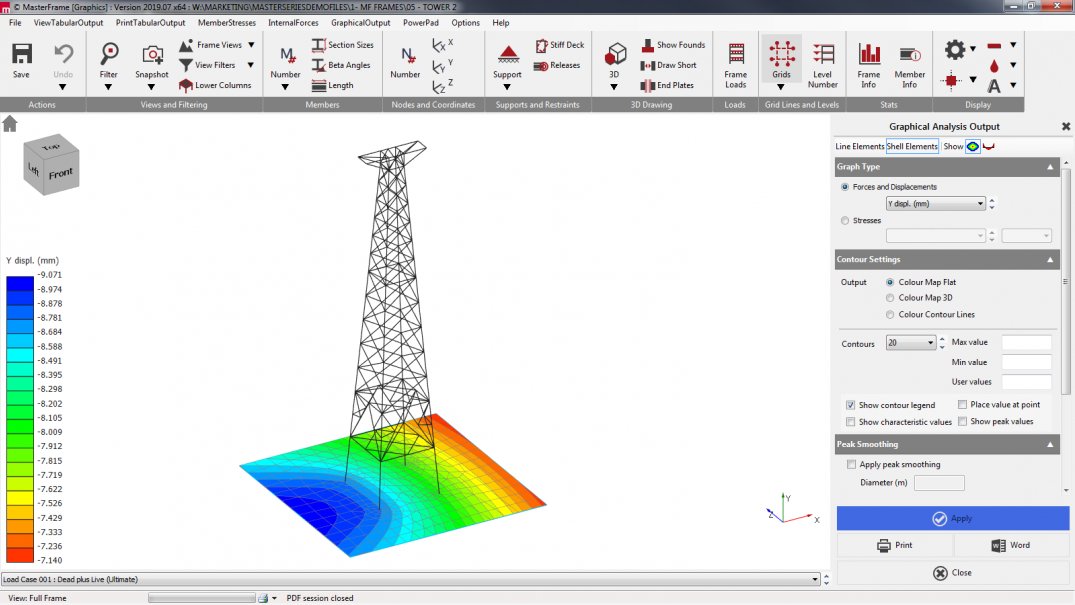Open the GraphicalOutput menu

(361, 23)
